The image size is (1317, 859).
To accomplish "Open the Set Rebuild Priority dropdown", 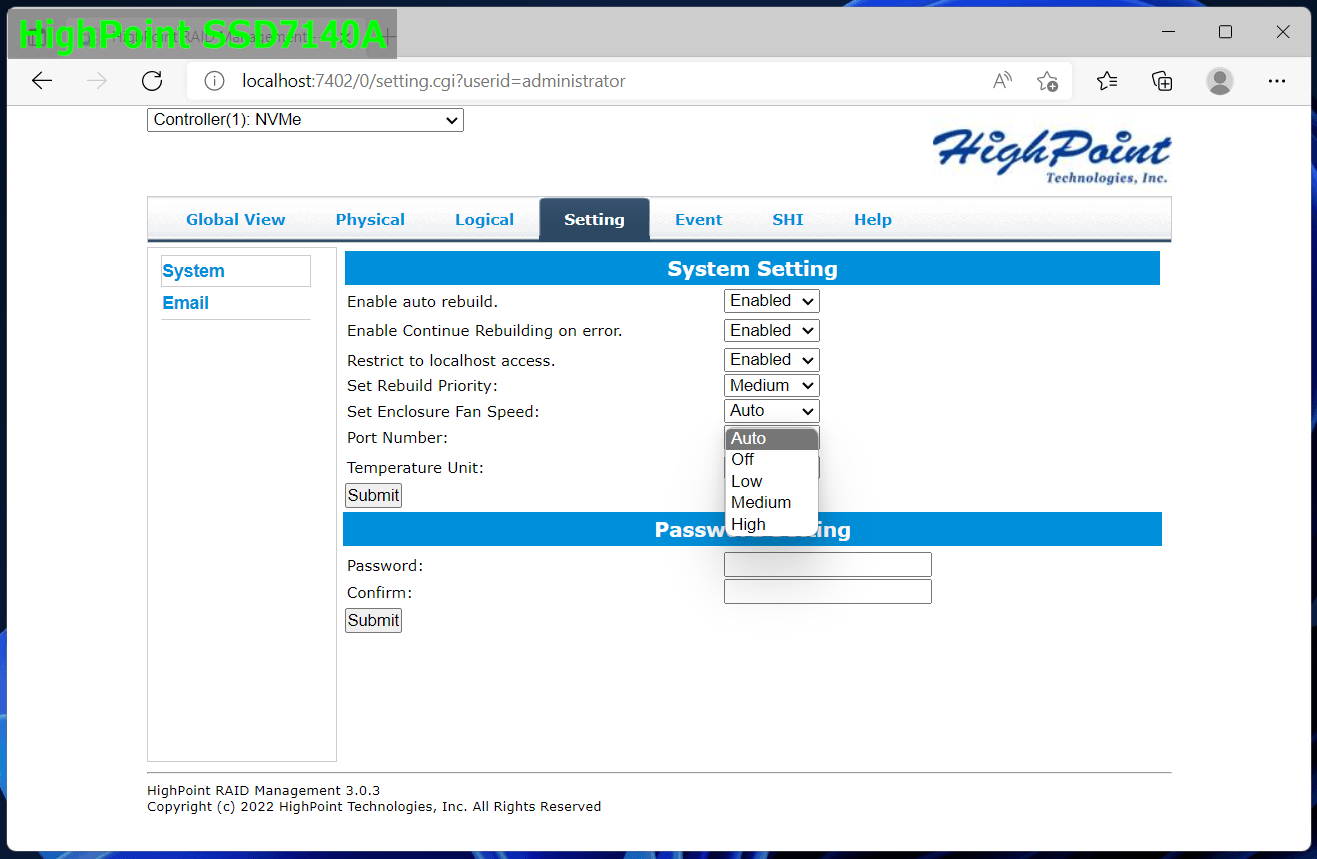I will 771,386.
